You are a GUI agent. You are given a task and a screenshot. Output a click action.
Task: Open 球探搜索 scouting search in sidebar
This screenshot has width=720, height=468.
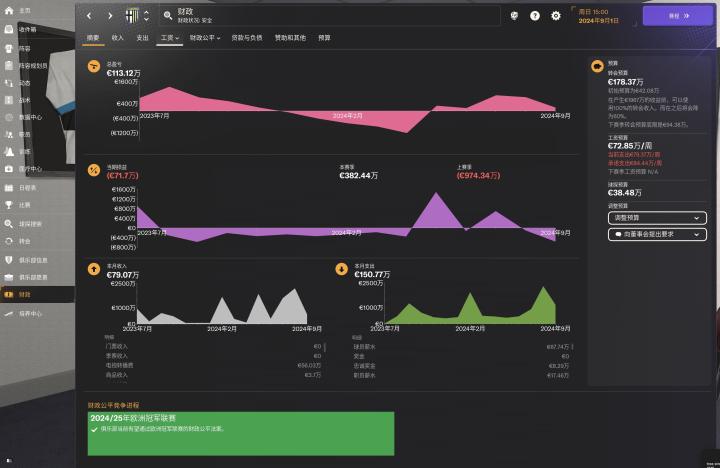coord(32,222)
